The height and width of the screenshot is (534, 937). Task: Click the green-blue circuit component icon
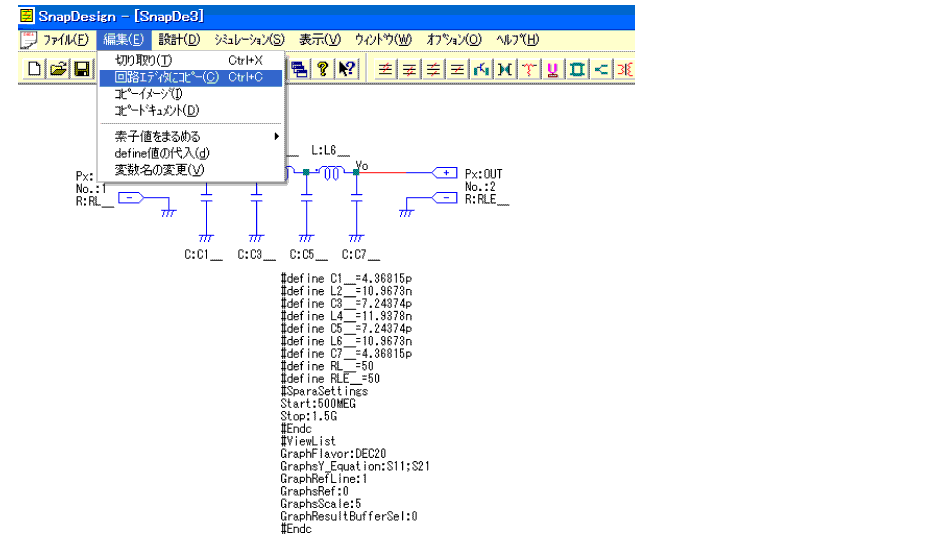[481, 69]
